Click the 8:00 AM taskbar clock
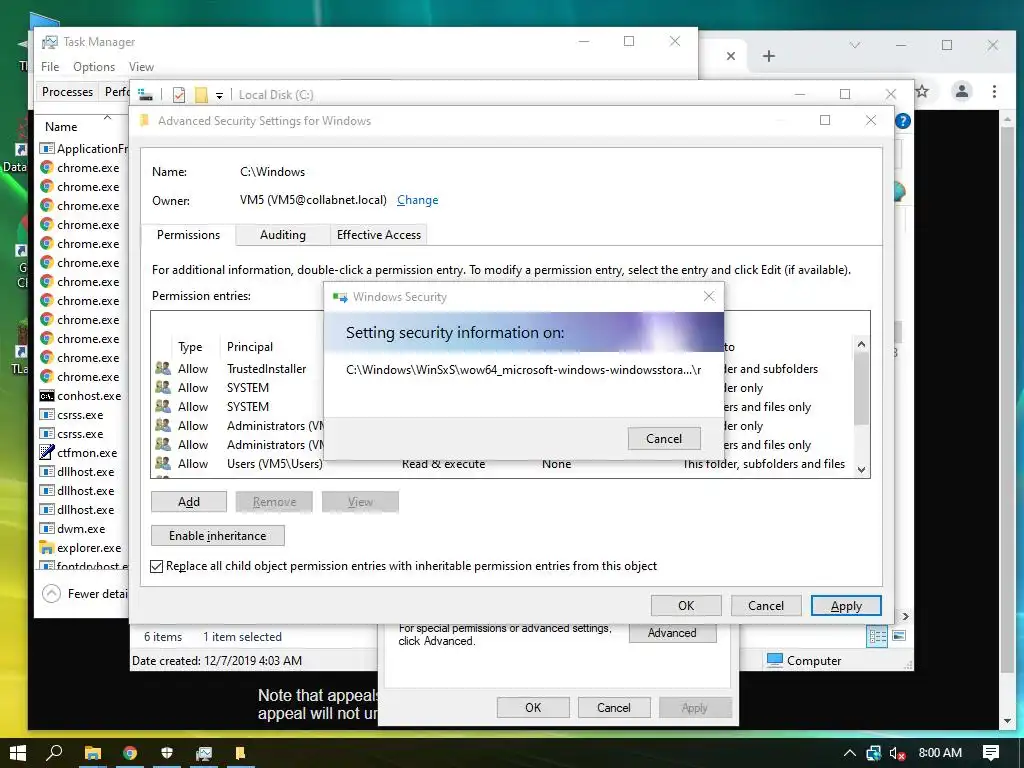The width and height of the screenshot is (1024, 768). tap(940, 753)
